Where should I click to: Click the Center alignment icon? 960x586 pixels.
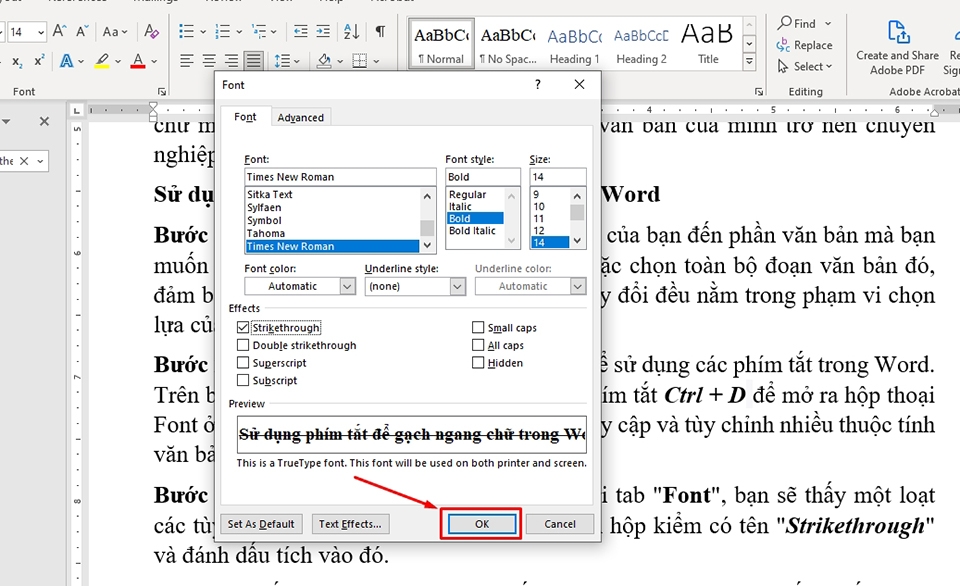pos(209,61)
